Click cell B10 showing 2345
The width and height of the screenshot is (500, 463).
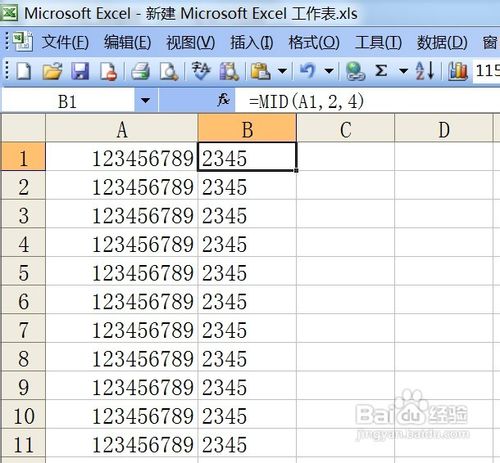[x=247, y=415]
